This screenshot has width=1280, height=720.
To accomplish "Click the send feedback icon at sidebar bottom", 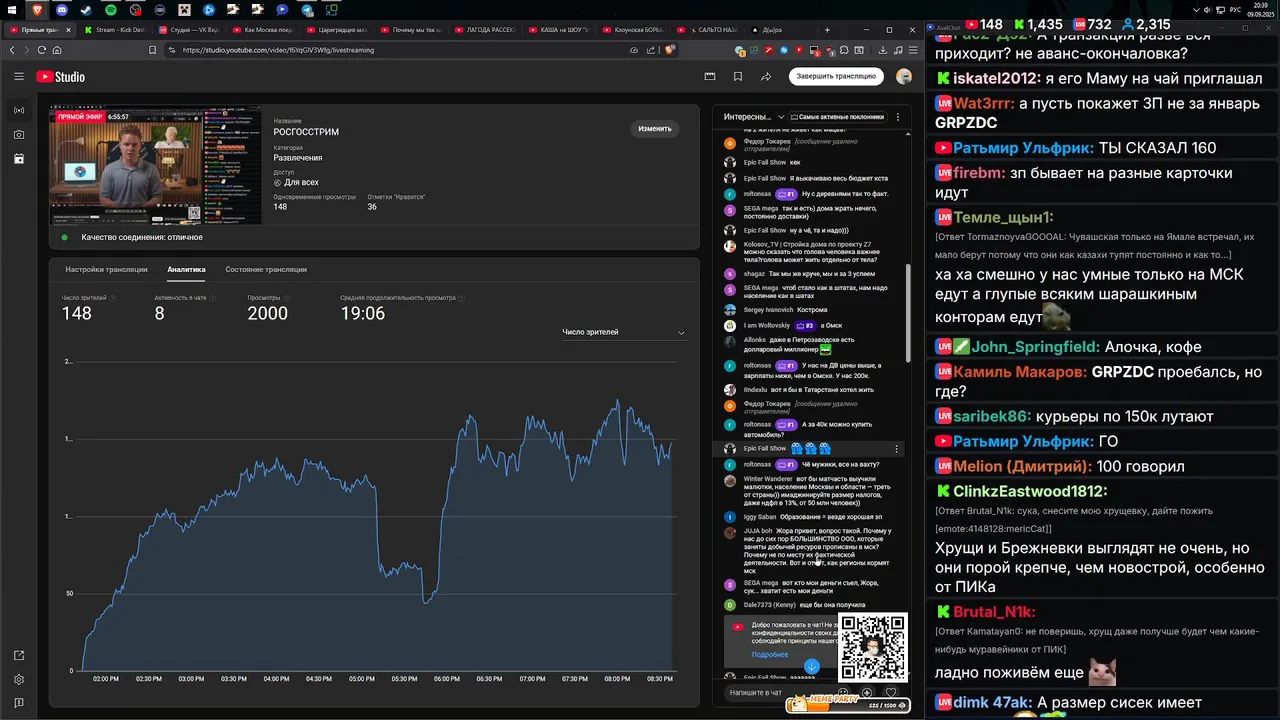I will pos(19,703).
